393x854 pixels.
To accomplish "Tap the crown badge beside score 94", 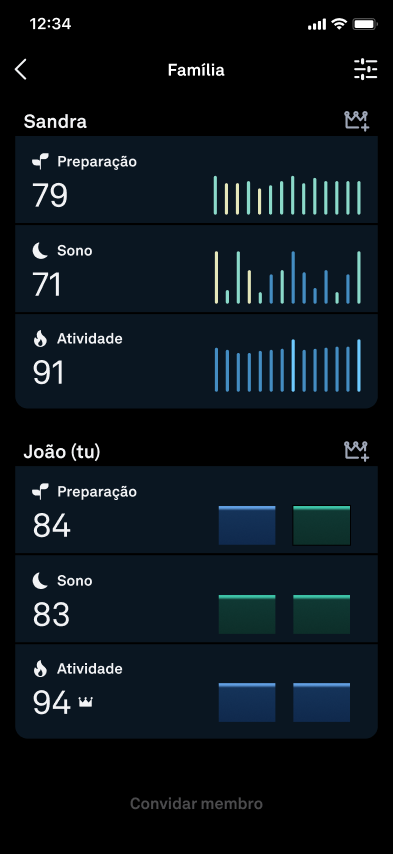I will pos(85,703).
